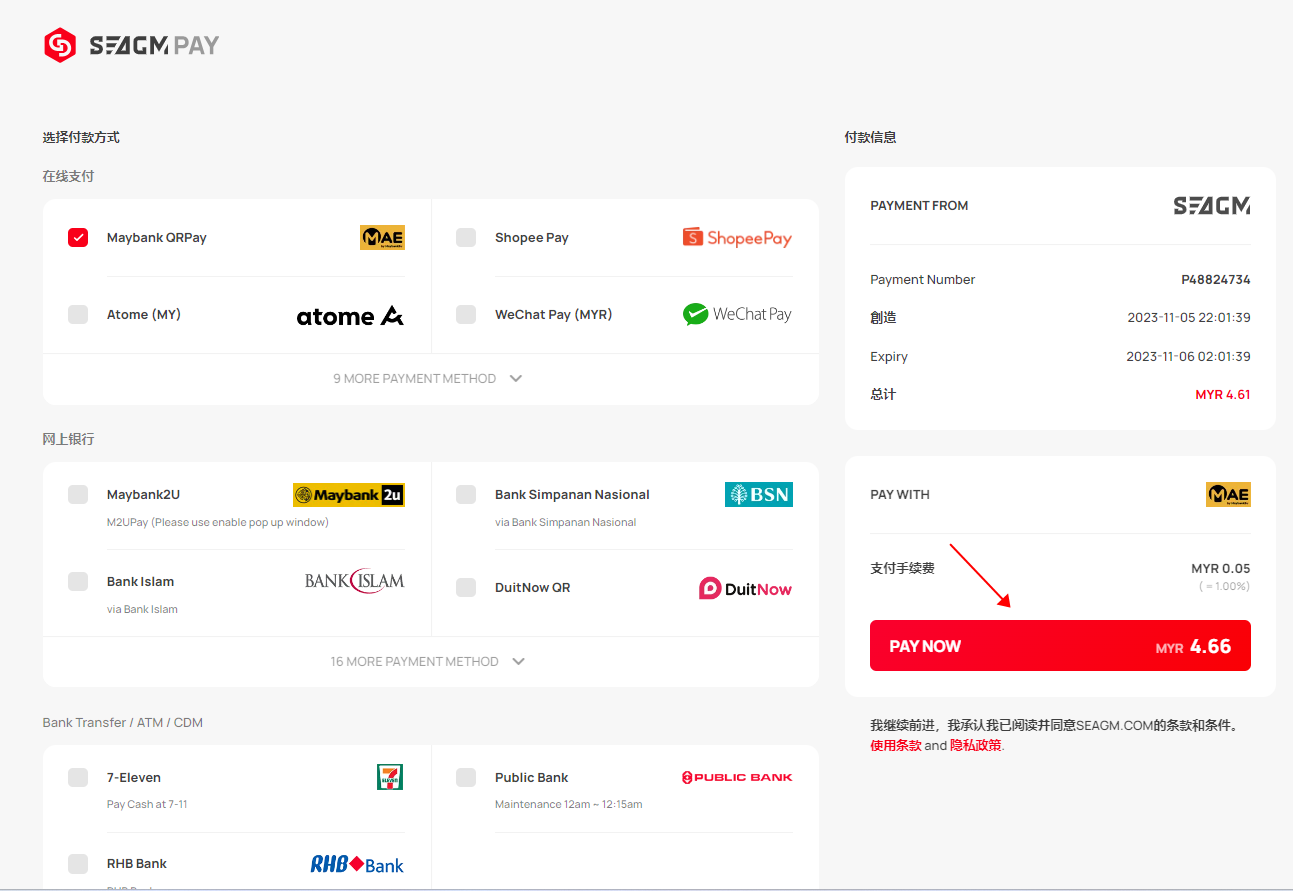Click the fee amount MYR 0.05

(x=1221, y=569)
